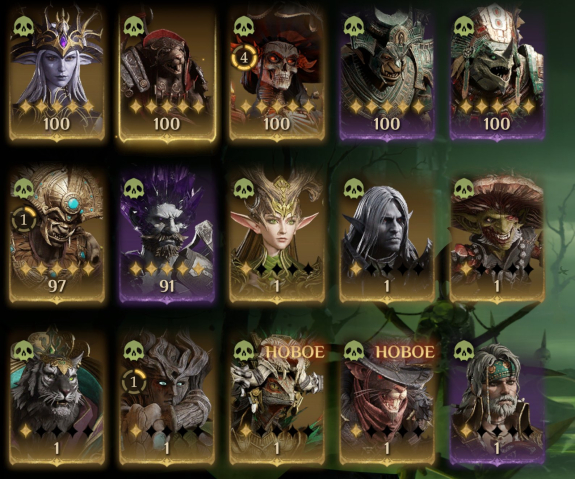Click НОВОЕ label on armored lizard card
Image resolution: width=575 pixels, height=479 pixels.
[x=295, y=352]
